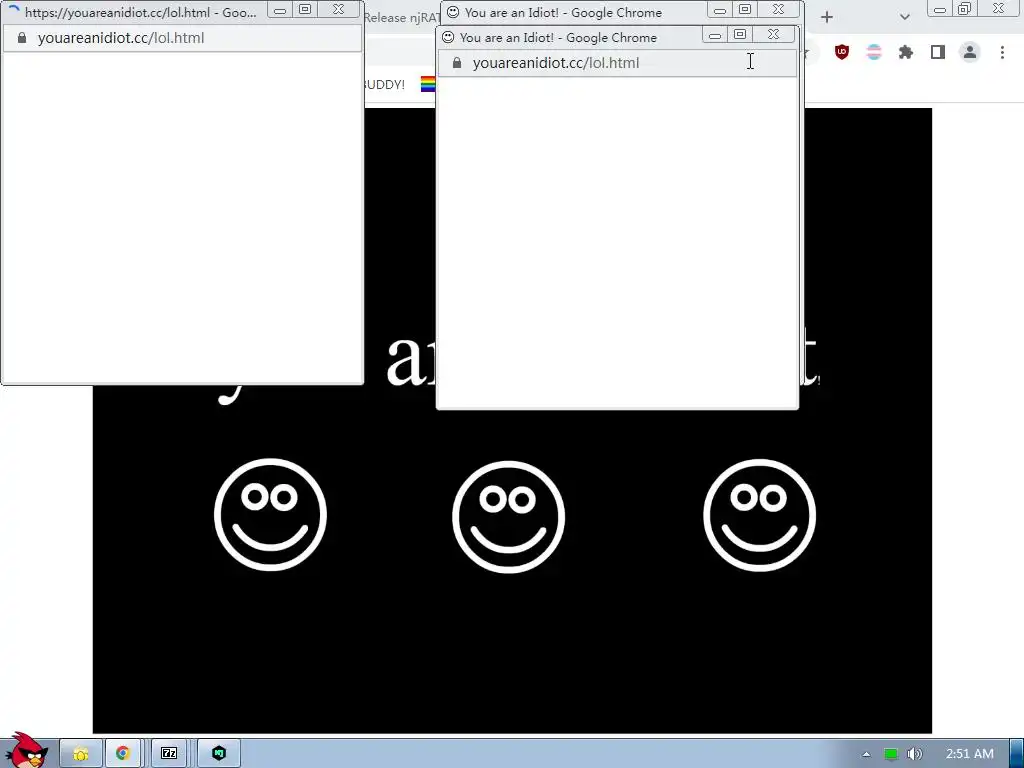
Task: Click the 2:51 AM taskbar clock
Action: [970, 754]
